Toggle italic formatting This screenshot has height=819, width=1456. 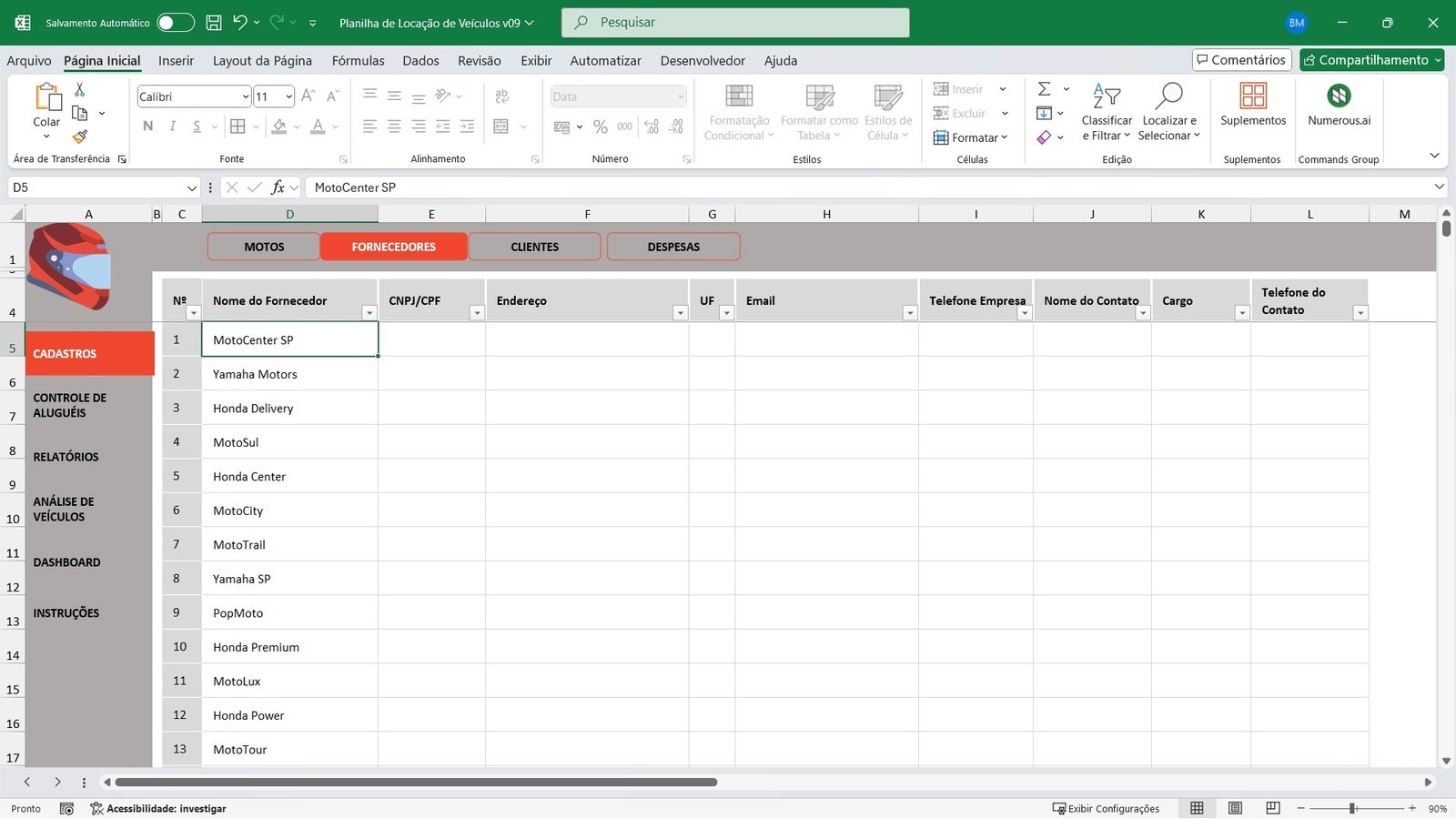[172, 126]
